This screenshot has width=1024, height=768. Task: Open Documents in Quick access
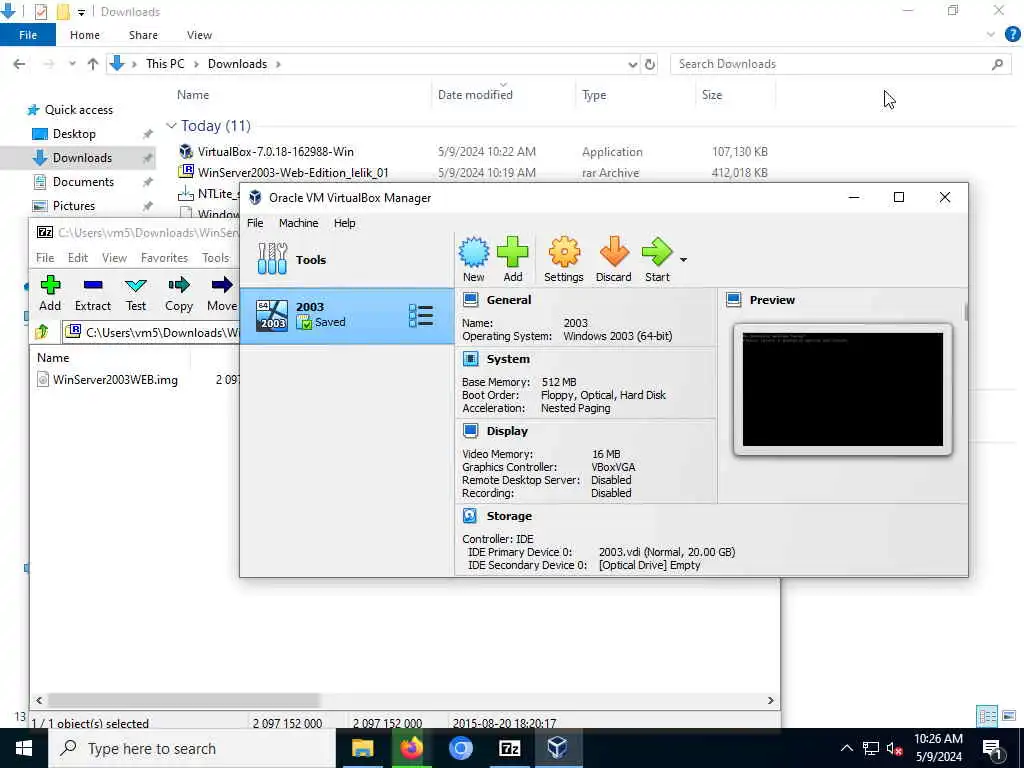83,182
